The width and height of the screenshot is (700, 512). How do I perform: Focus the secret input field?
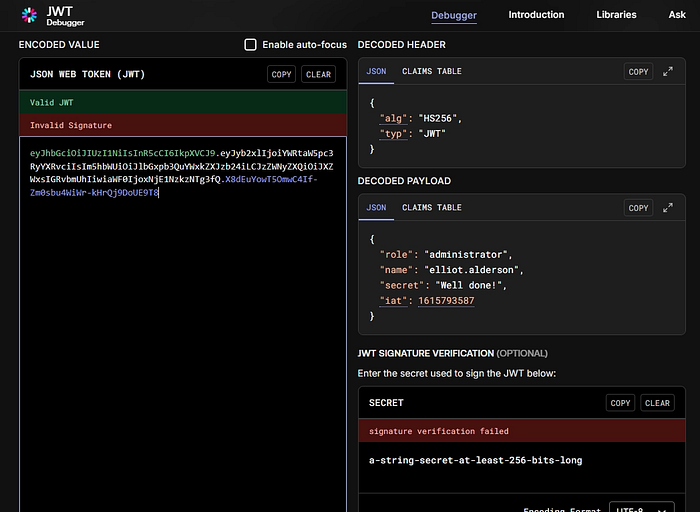pos(521,467)
